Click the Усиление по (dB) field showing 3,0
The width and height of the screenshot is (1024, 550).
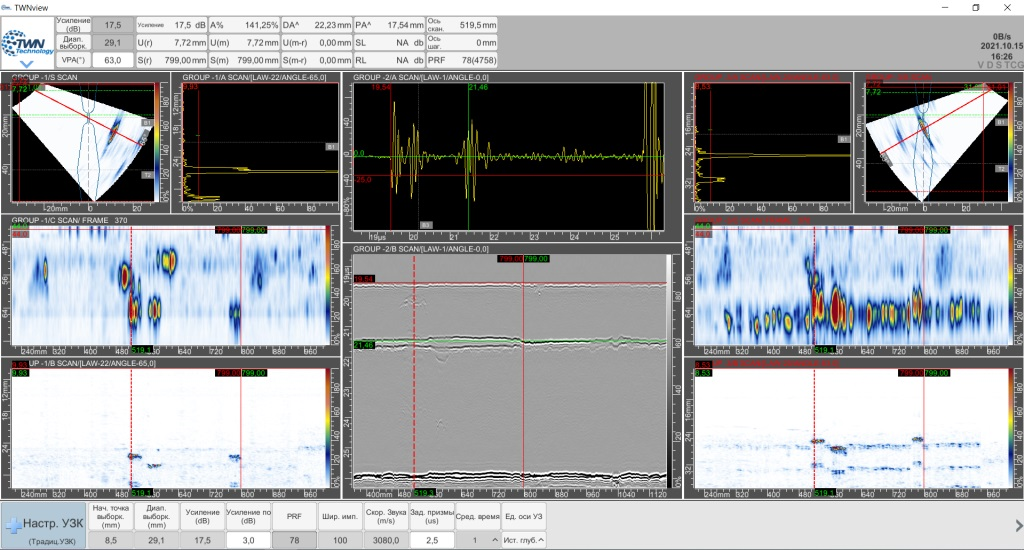(246, 540)
